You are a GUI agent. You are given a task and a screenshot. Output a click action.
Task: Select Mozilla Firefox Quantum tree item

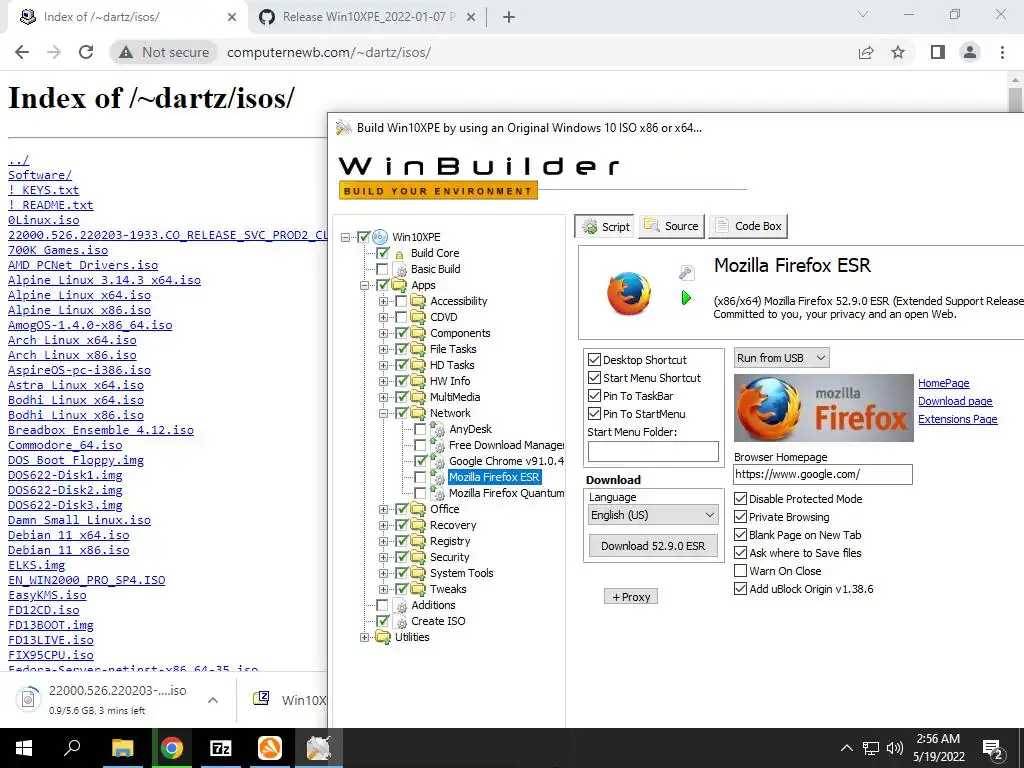[506, 493]
